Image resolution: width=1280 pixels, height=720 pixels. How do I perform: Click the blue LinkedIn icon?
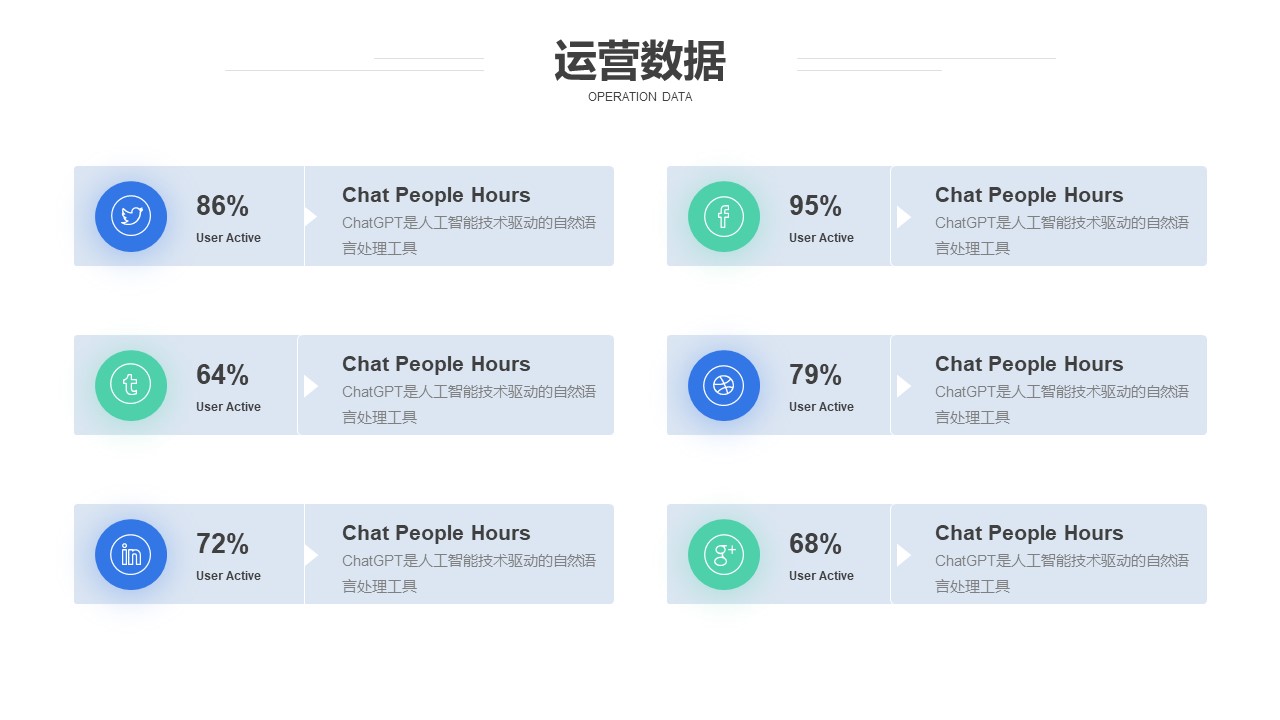point(131,554)
